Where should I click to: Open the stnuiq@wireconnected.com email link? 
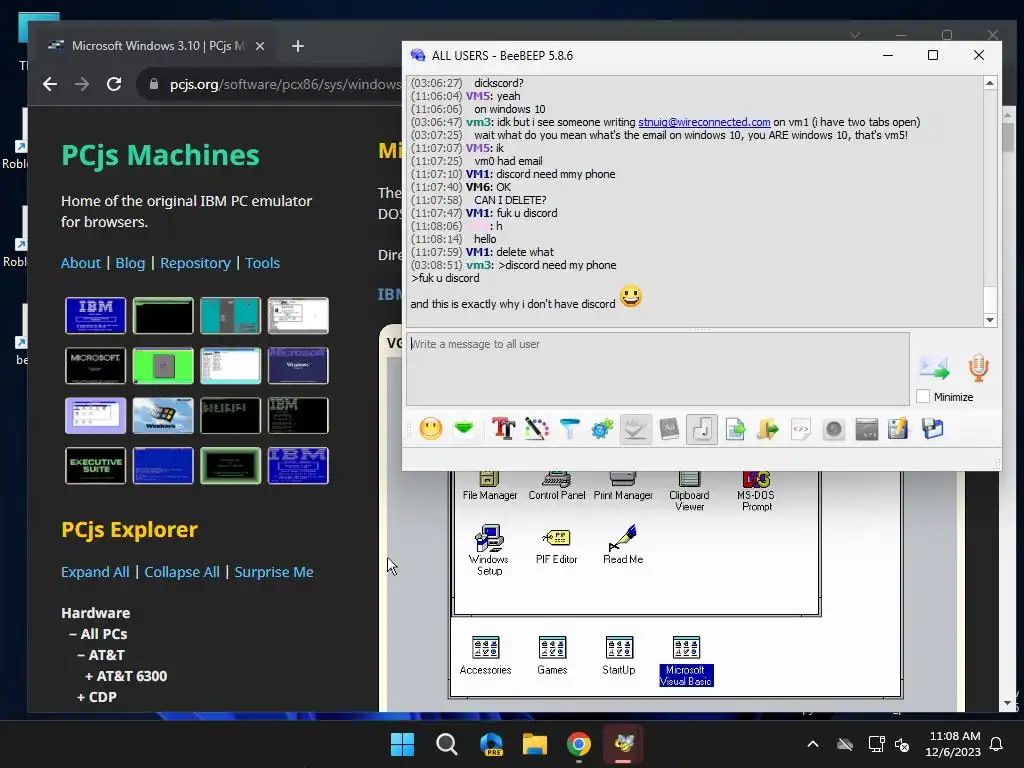704,122
